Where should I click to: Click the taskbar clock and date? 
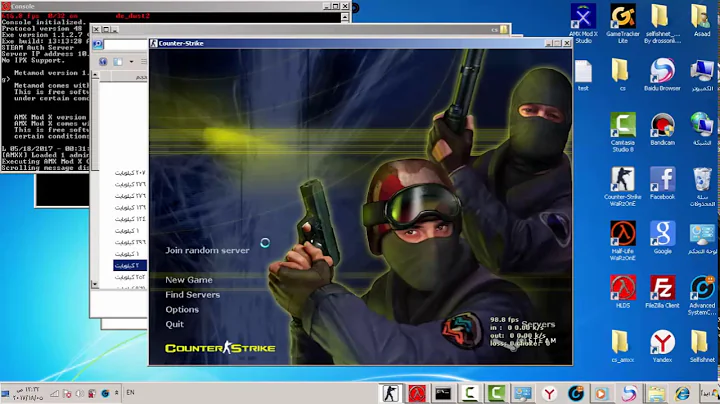29,393
